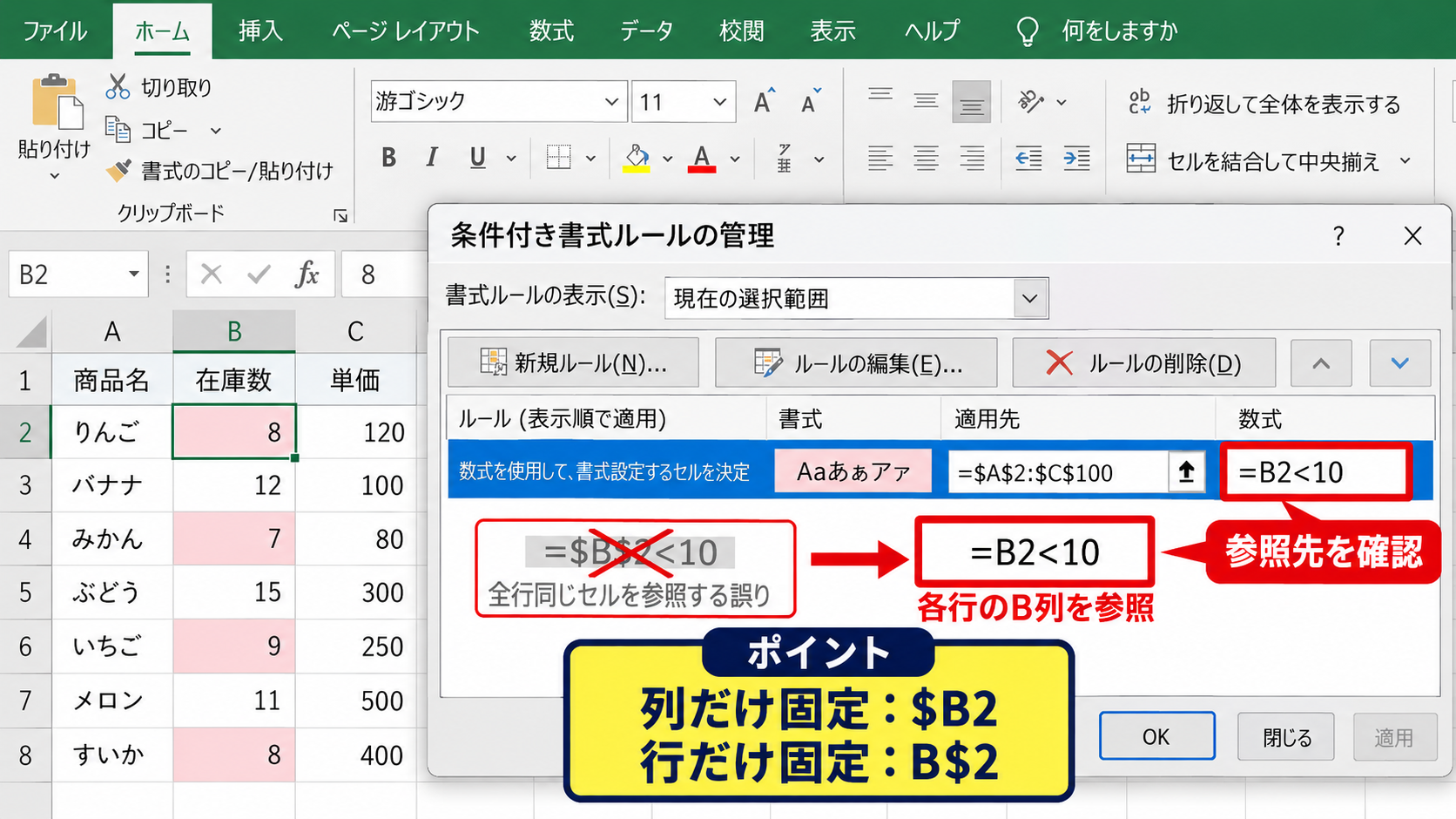
Task: Toggle Underline formatting
Action: coord(477,158)
